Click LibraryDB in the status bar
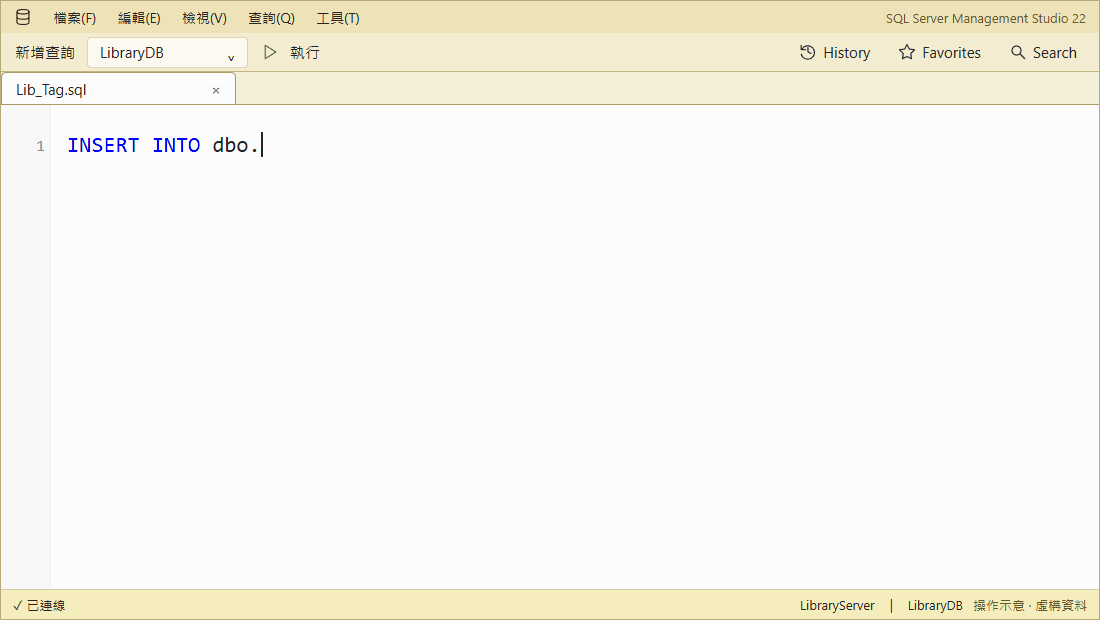Screen dimensions: 1100x620 pos(934,606)
